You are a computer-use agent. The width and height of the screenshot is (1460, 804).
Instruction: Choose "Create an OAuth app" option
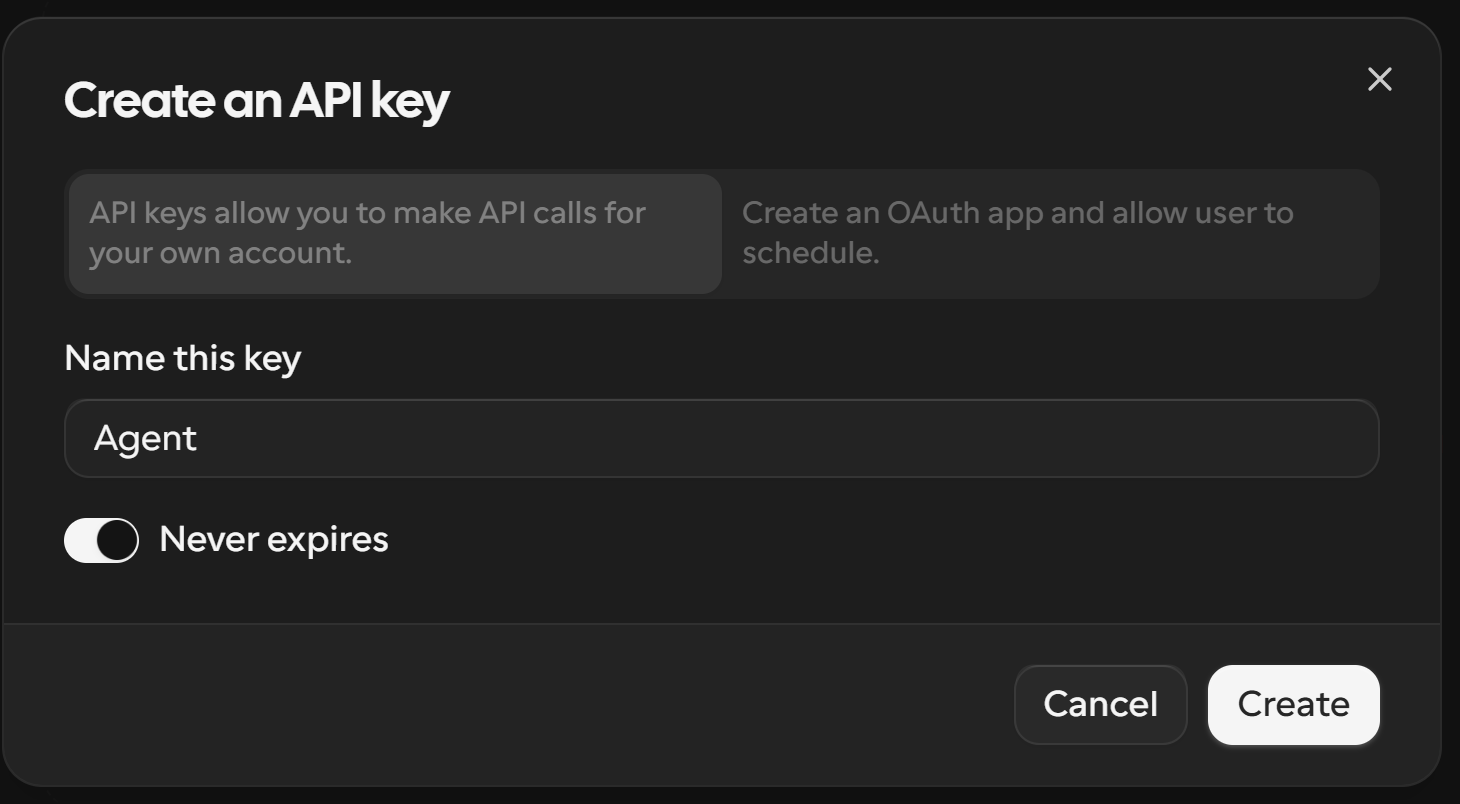click(1050, 233)
